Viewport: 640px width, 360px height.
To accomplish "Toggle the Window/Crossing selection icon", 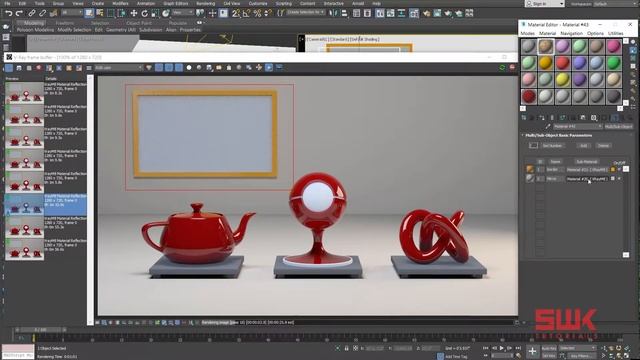I will tap(122, 13).
